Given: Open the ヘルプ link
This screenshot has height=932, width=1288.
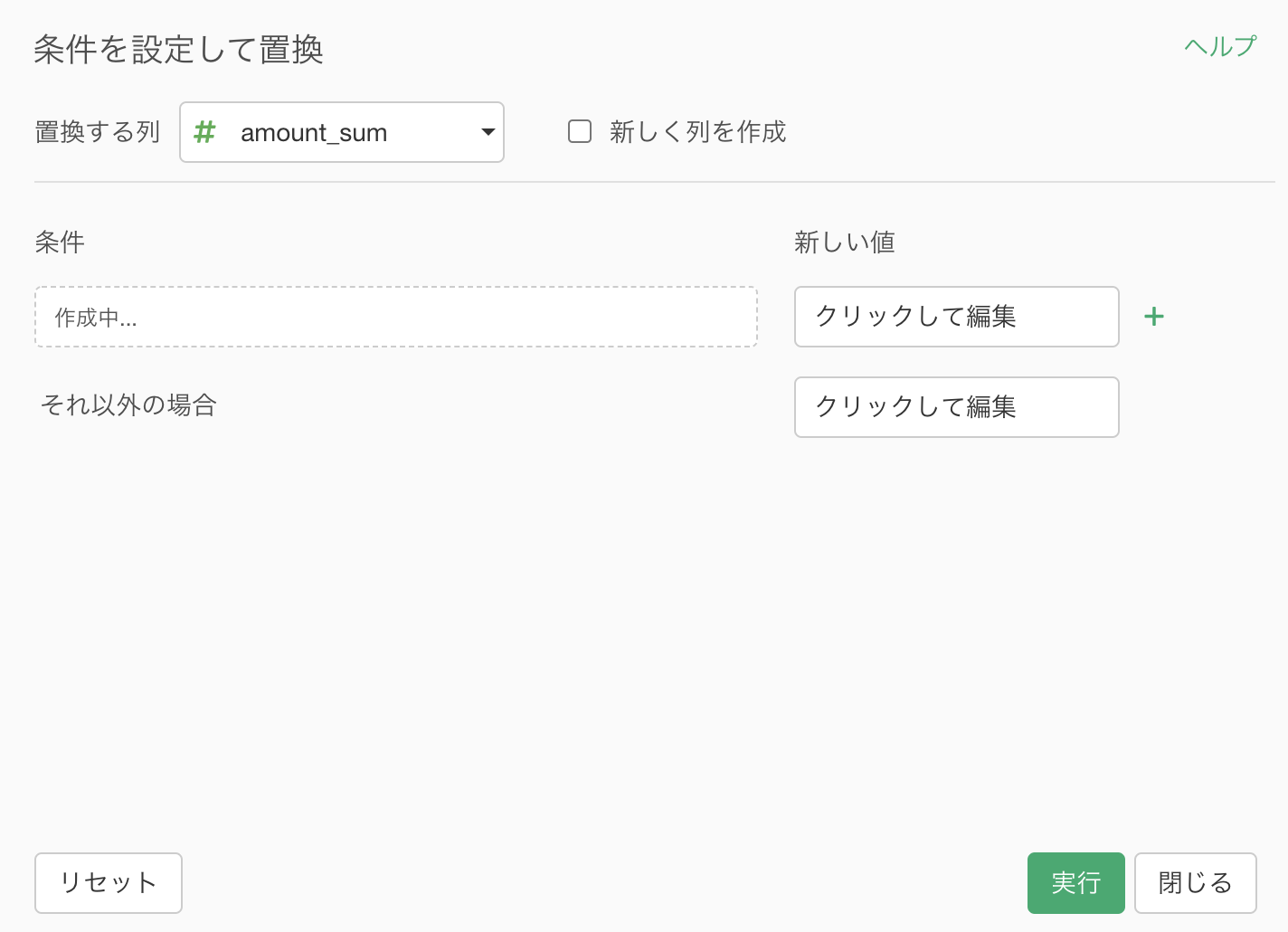Looking at the screenshot, I should point(1220,46).
